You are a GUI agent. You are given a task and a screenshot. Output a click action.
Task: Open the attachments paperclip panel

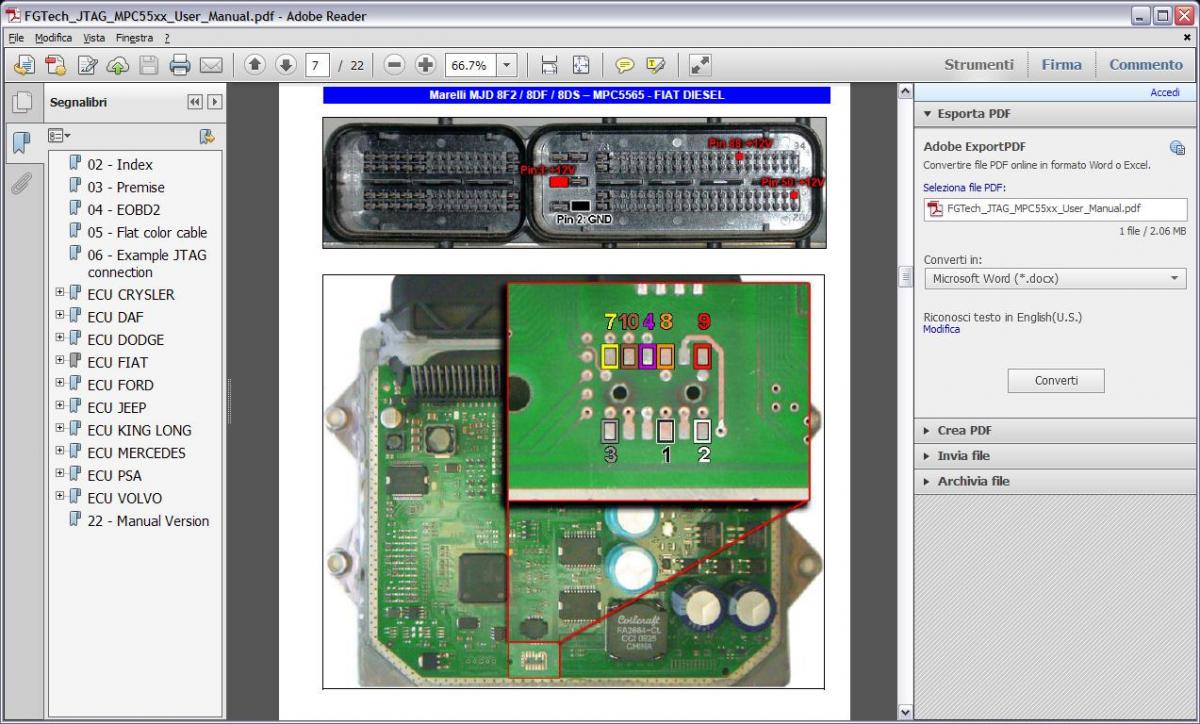pos(21,183)
